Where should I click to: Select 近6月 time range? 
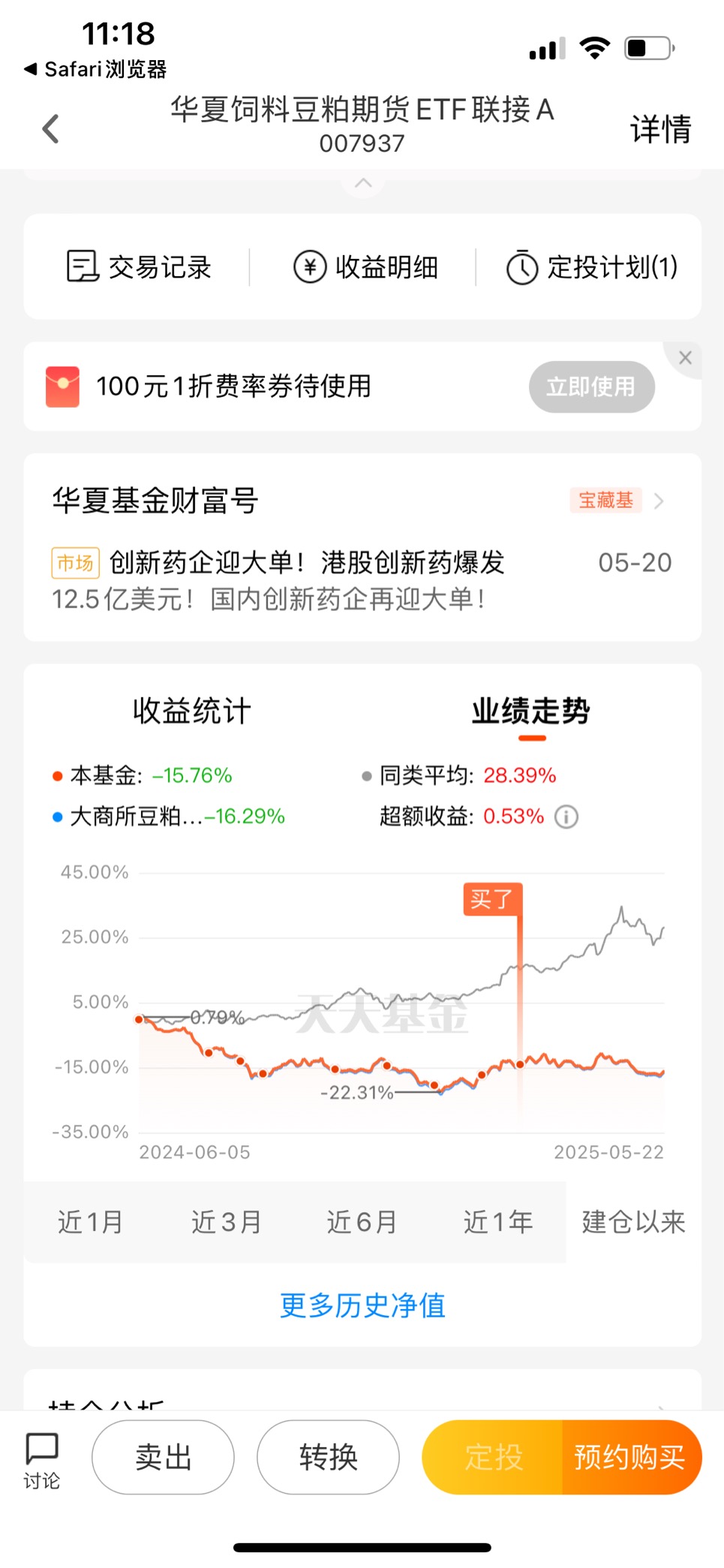362,1222
